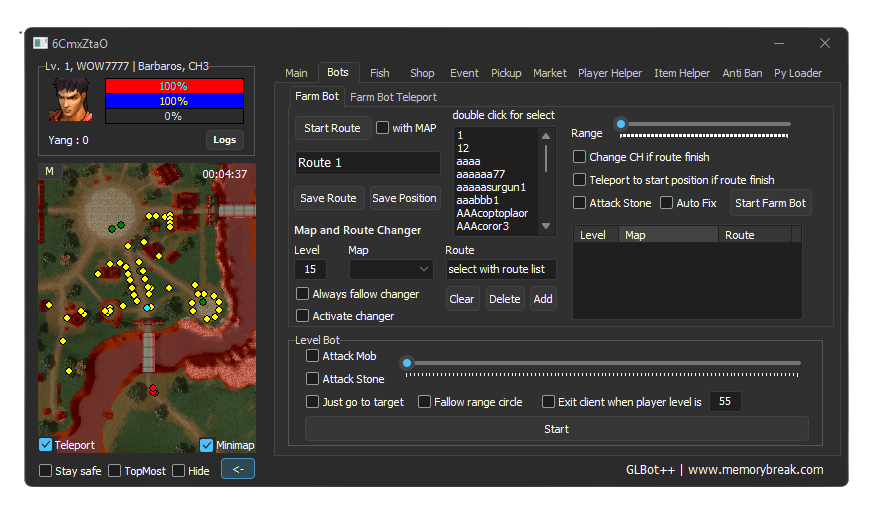The height and width of the screenshot is (508, 879).
Task: Open the Main tab
Action: [x=296, y=73]
